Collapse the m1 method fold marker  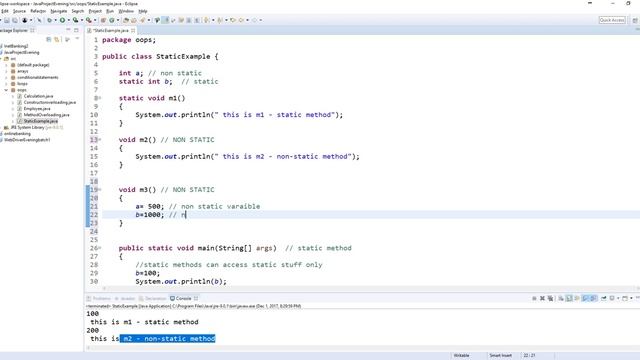pos(100,98)
